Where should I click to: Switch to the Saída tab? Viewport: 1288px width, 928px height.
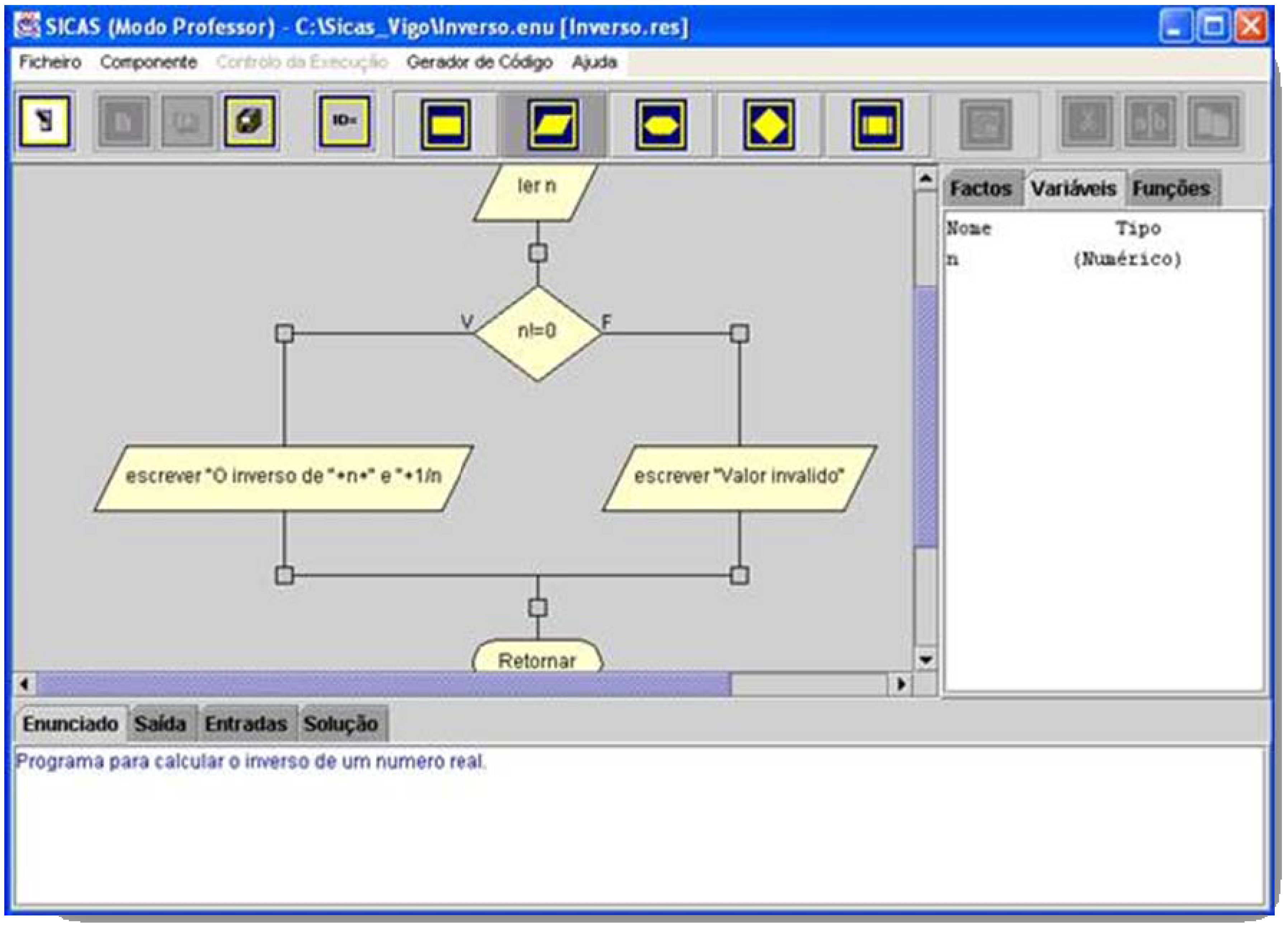tap(160, 724)
